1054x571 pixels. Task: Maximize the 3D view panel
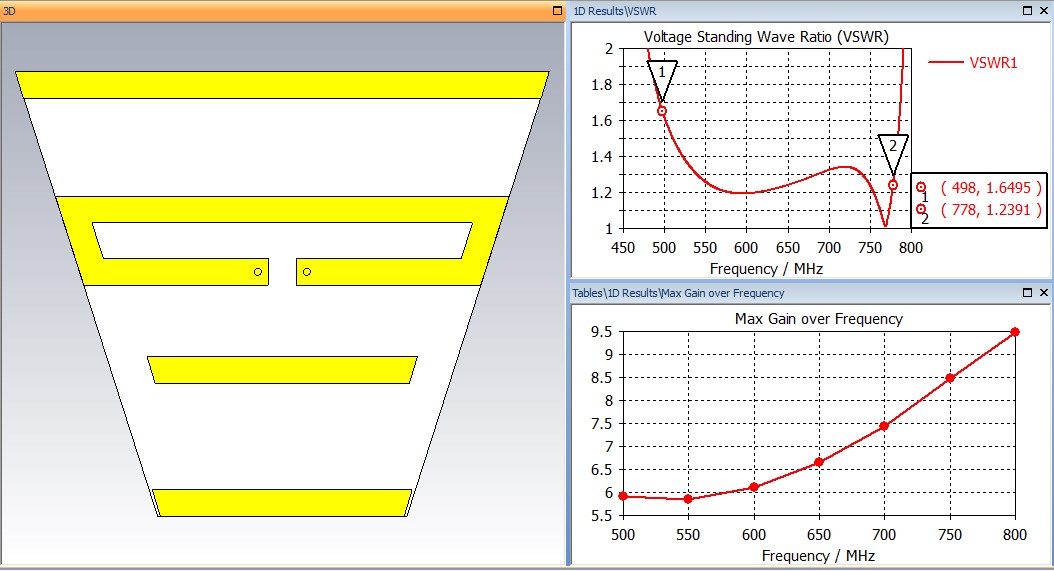(557, 11)
